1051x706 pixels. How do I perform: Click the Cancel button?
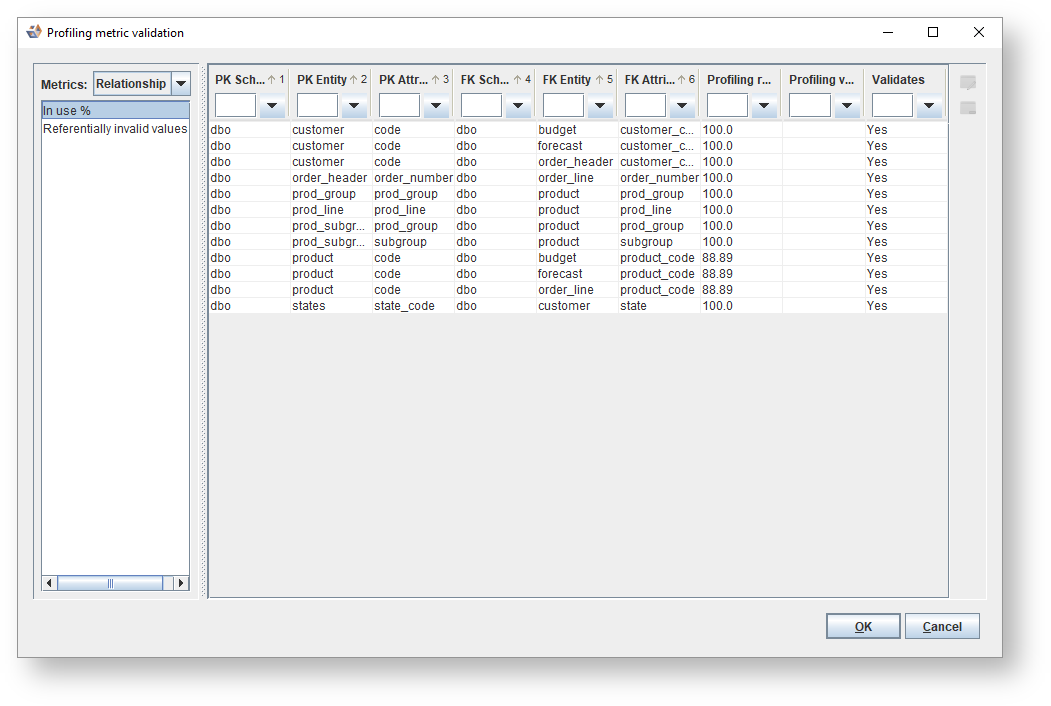942,626
